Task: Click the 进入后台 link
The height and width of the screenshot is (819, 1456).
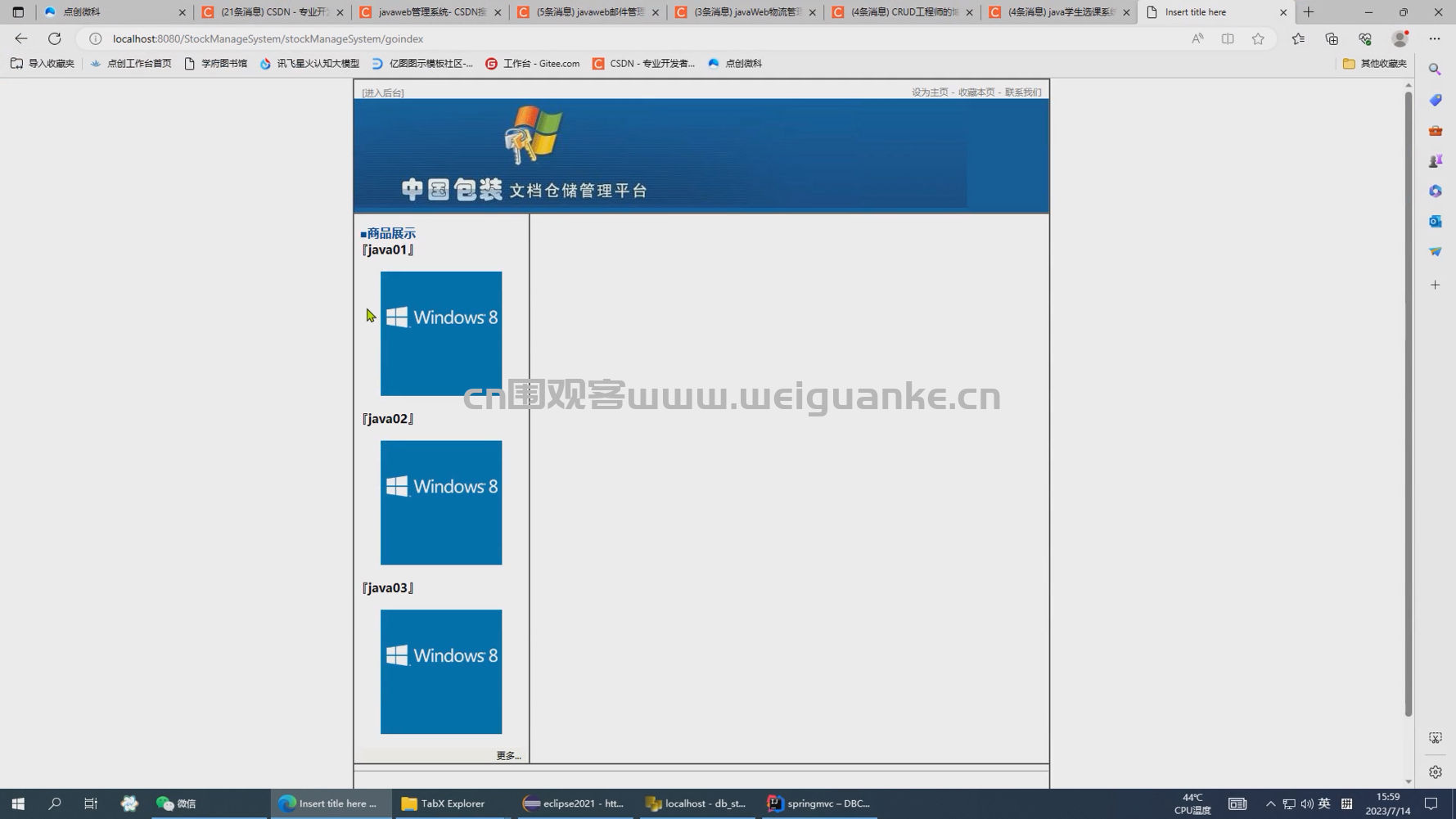Action: coord(383,93)
